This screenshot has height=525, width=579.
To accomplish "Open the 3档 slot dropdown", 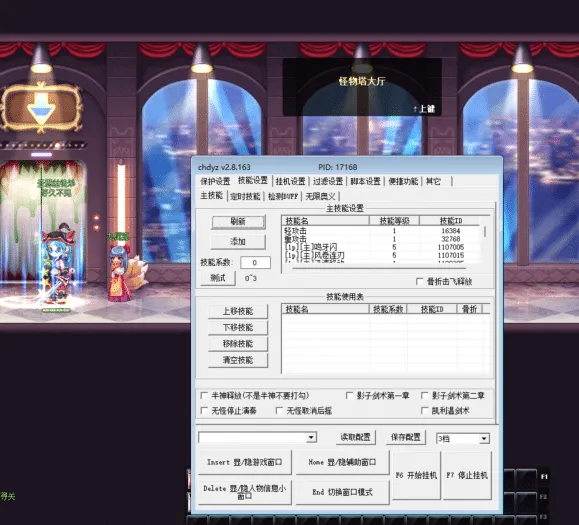I will [484, 439].
